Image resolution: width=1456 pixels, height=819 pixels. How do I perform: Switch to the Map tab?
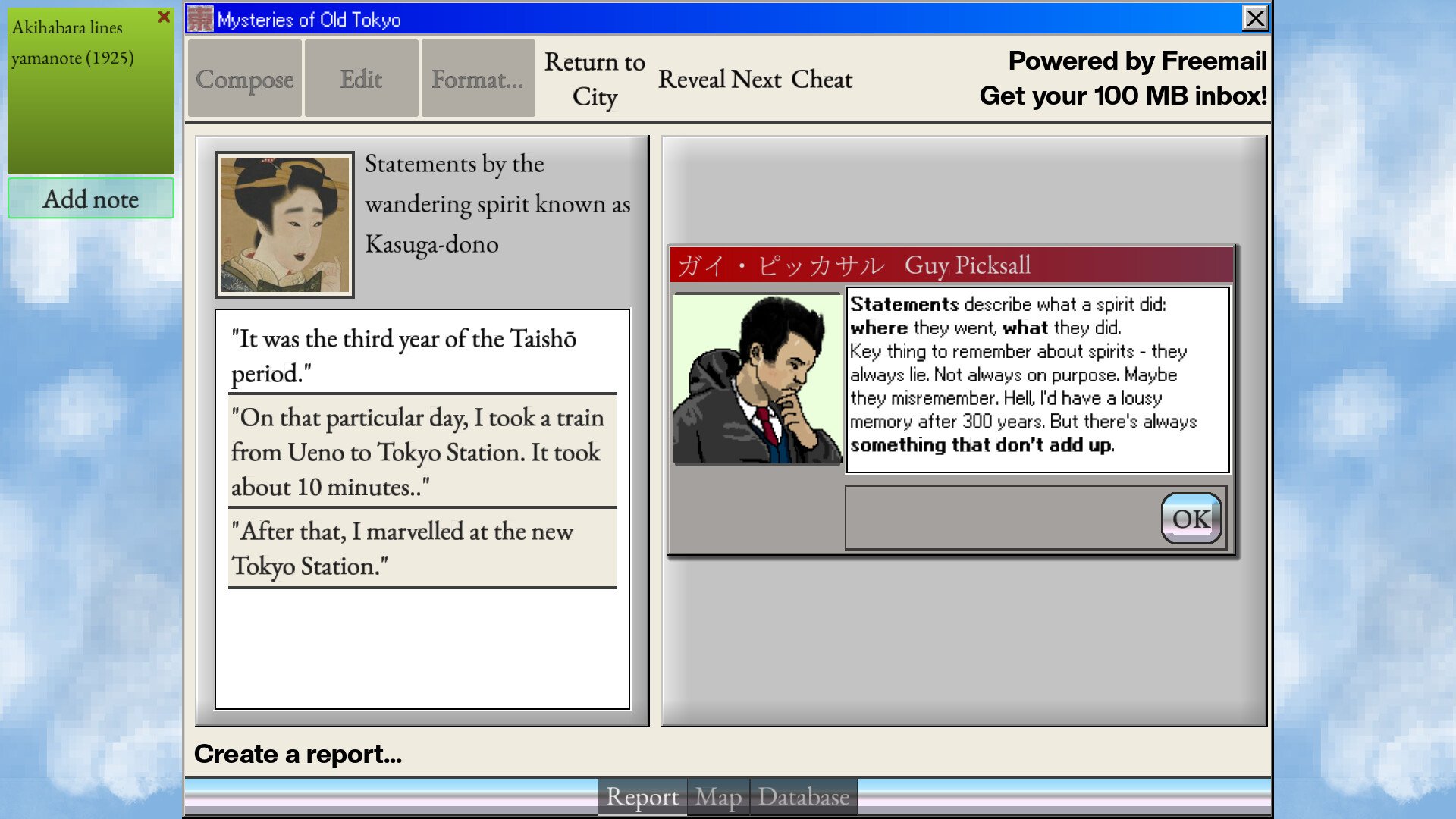click(x=718, y=797)
